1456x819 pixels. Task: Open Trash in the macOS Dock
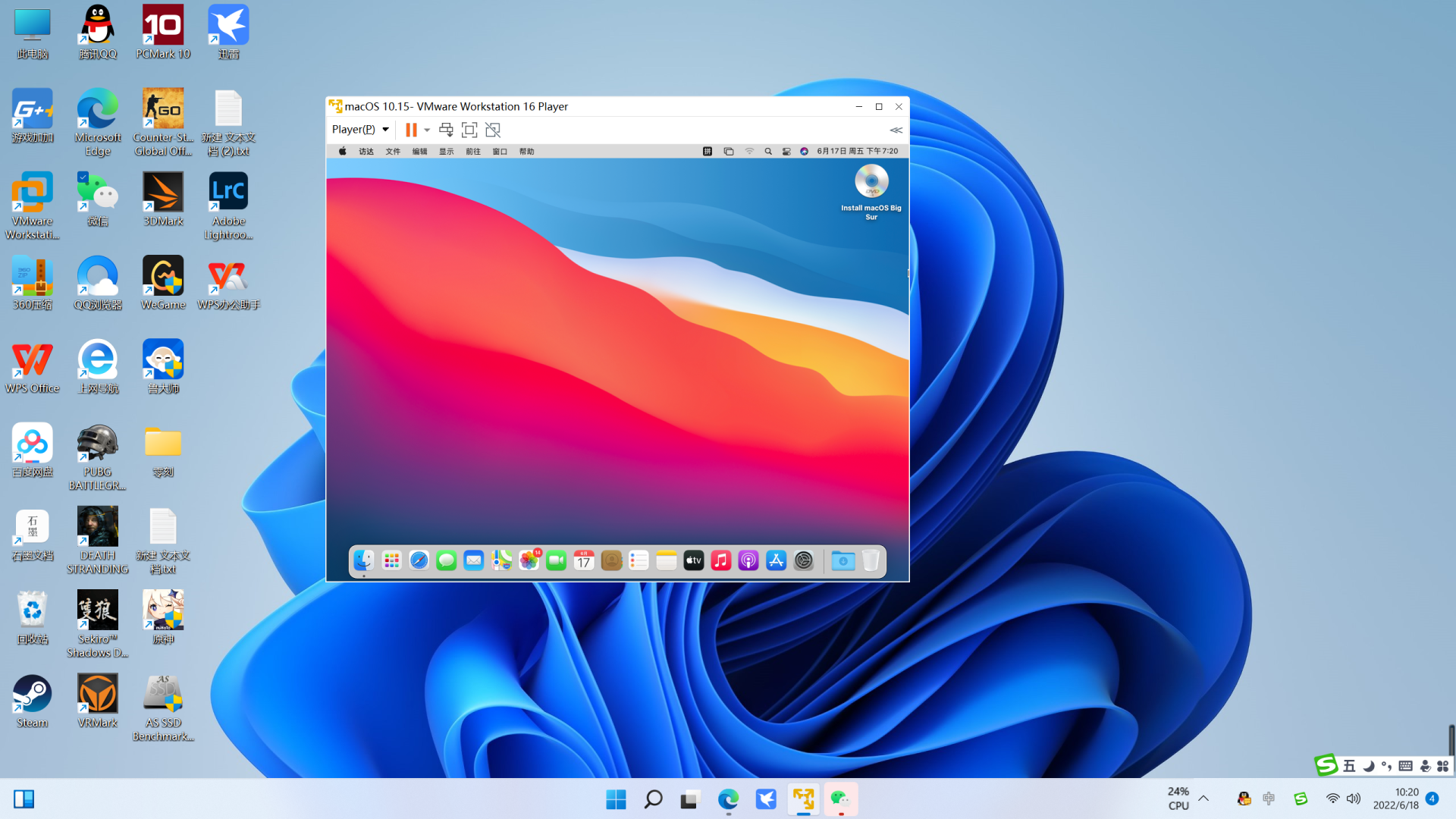(x=871, y=561)
